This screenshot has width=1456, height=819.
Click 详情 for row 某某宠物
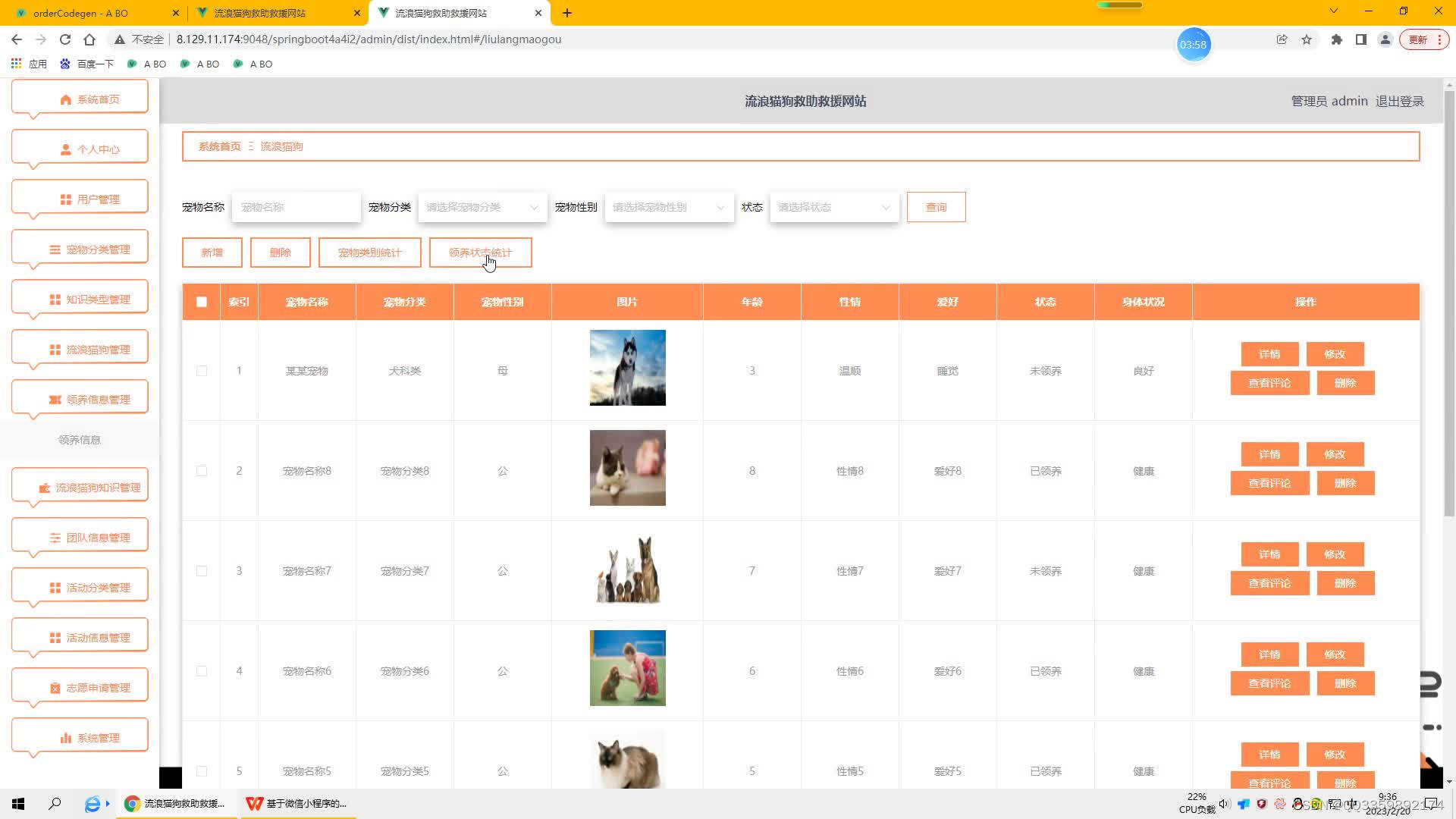(x=1269, y=354)
